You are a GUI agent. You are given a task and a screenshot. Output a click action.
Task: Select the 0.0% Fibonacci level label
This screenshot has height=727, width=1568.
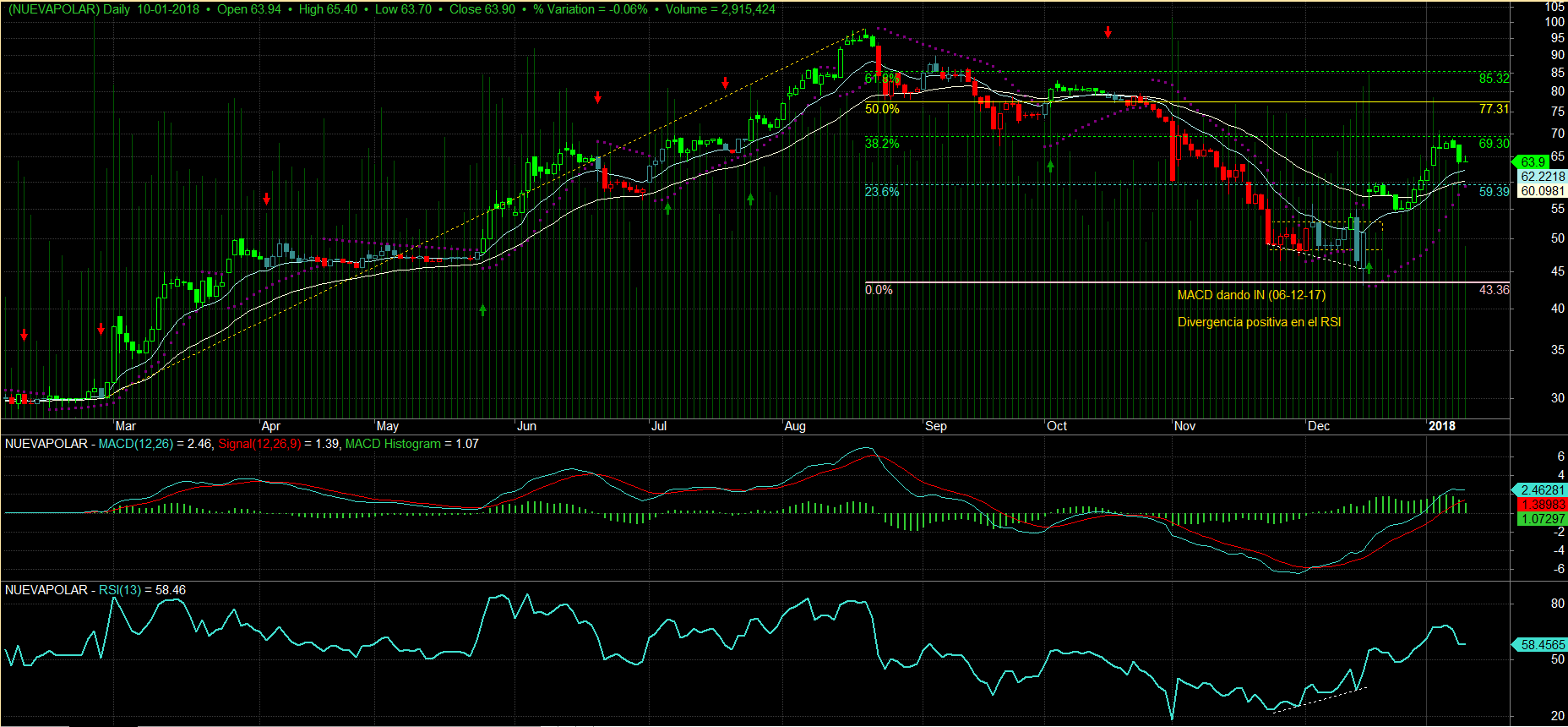[879, 290]
